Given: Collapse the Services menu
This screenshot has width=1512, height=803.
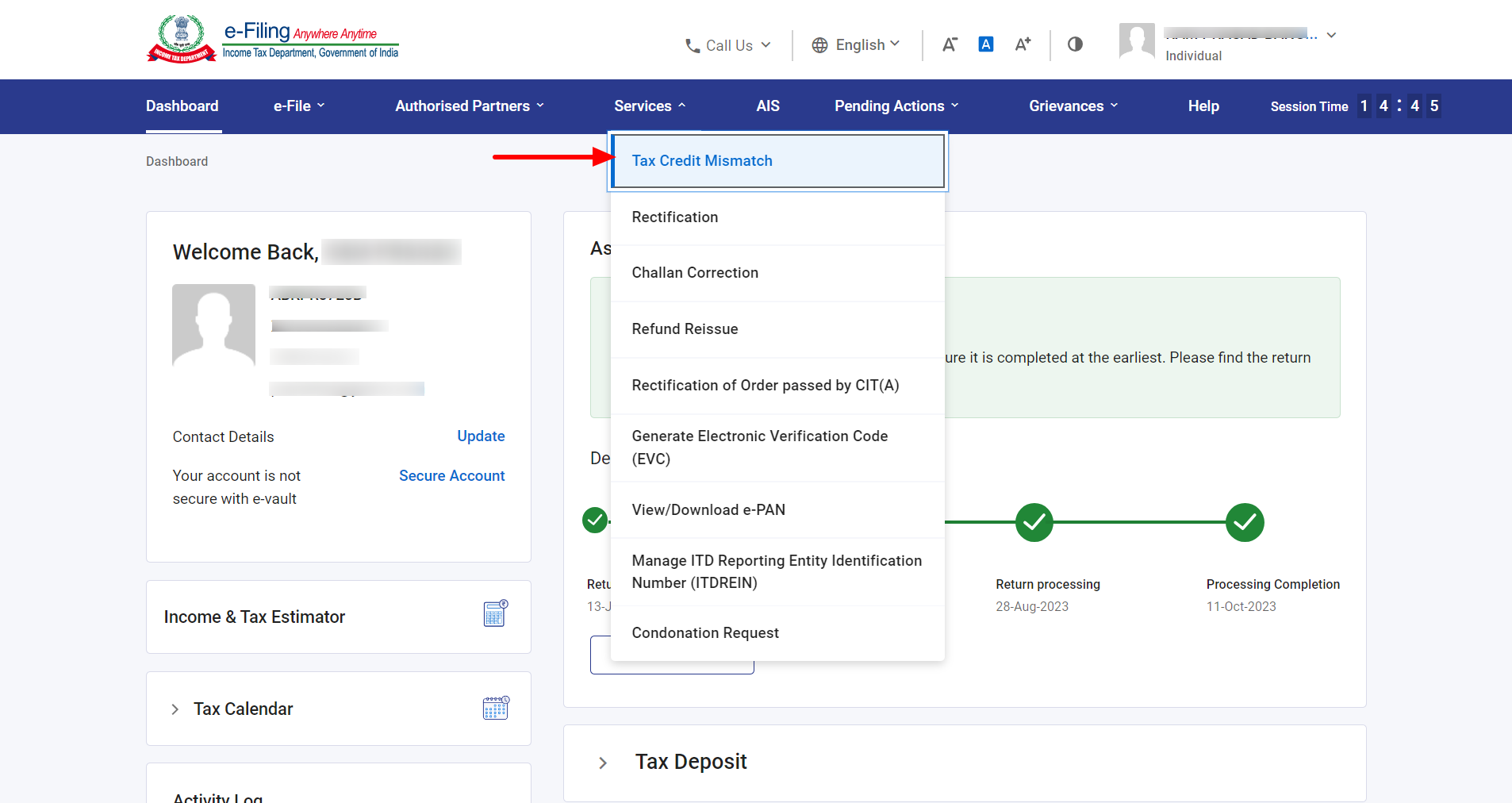Looking at the screenshot, I should 650,106.
